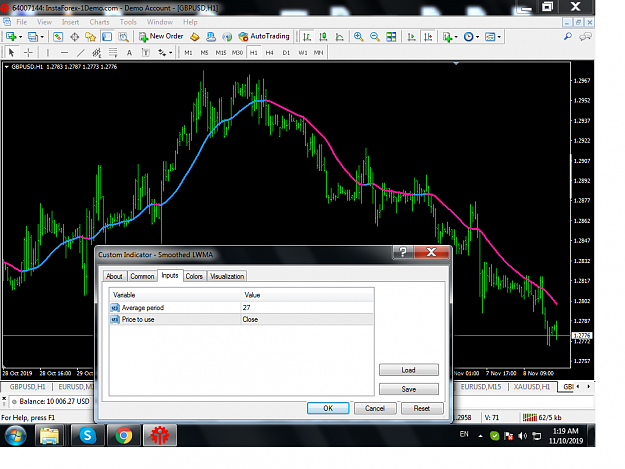
Task: Open the Charts menu
Action: pos(99,22)
